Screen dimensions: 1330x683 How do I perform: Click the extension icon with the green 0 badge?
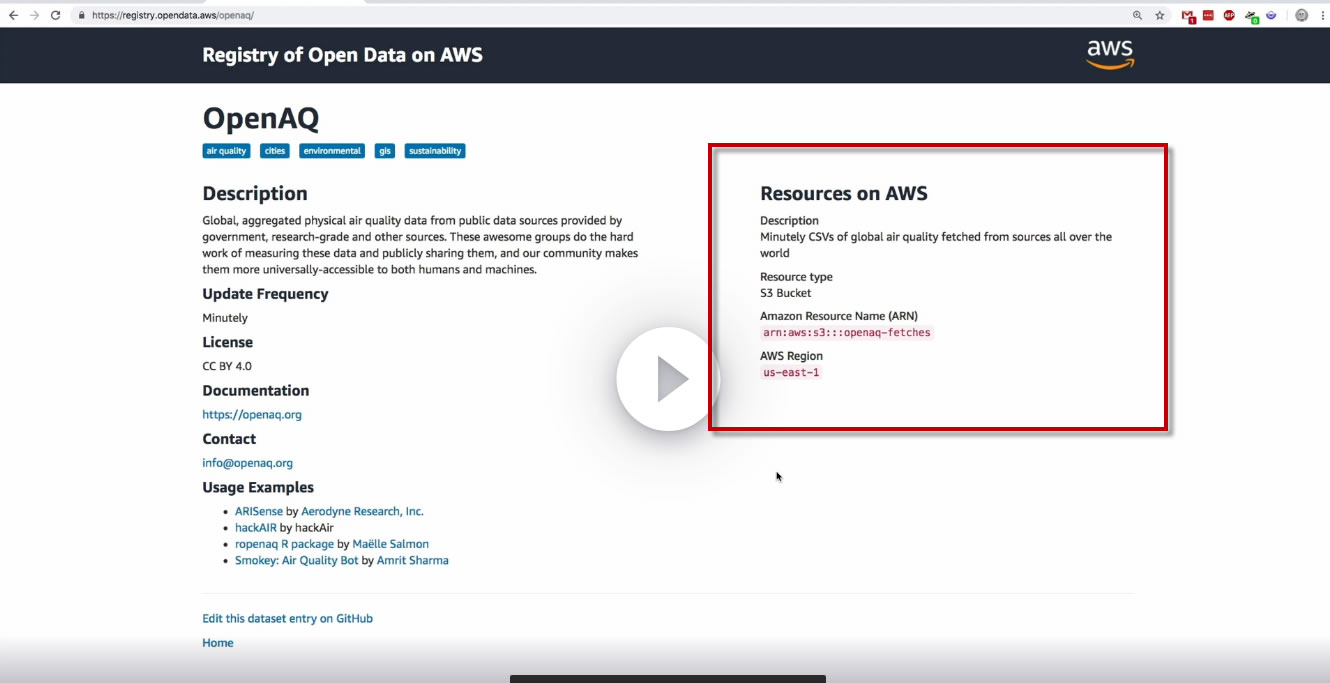pos(1251,16)
